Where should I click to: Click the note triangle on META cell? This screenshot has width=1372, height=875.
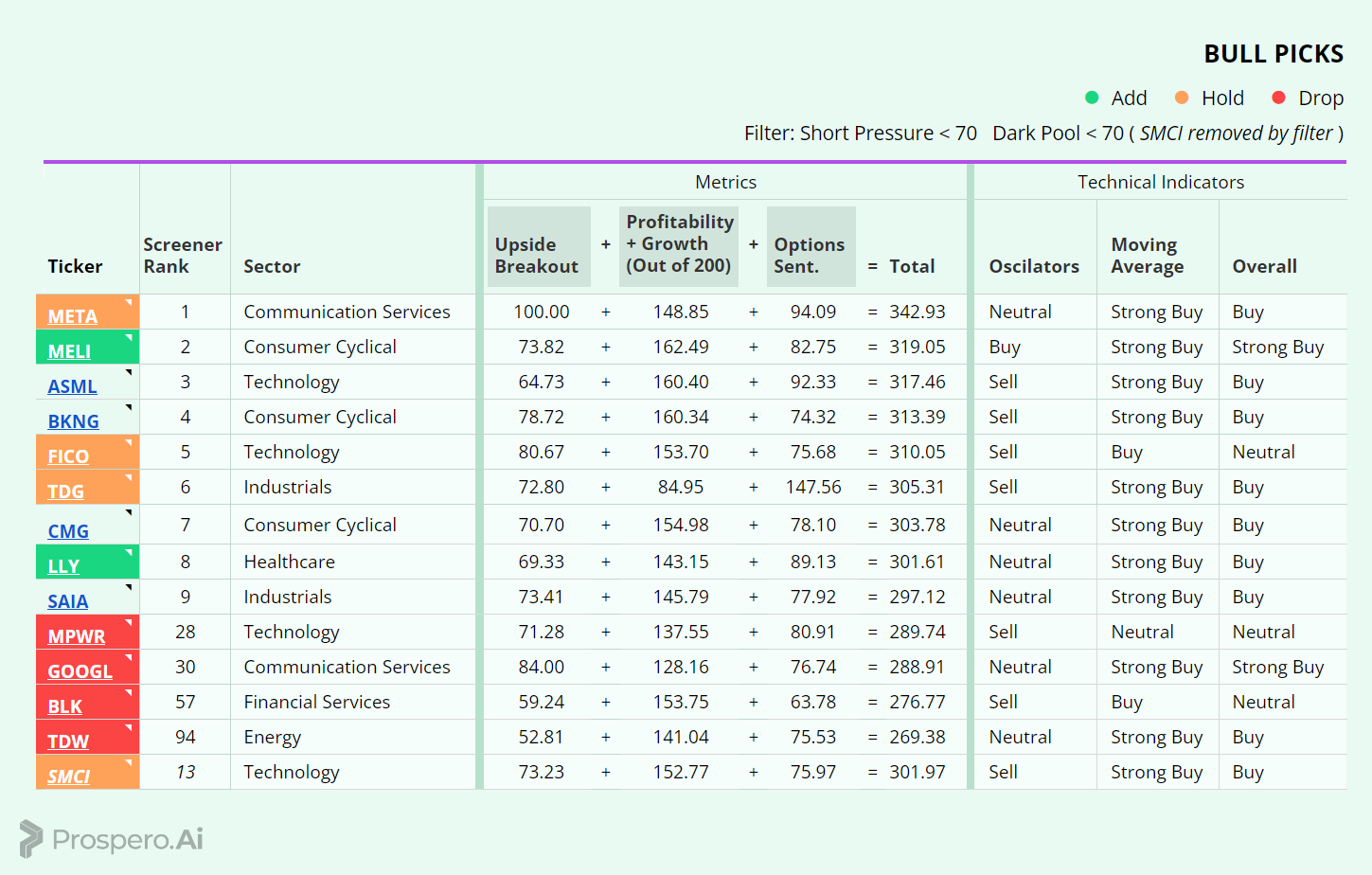click(129, 301)
